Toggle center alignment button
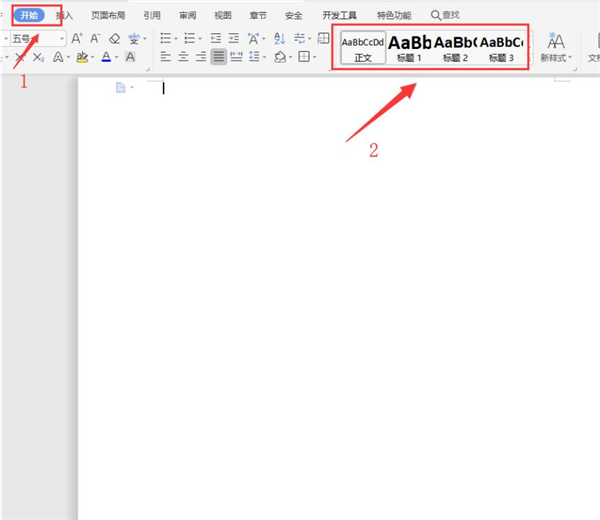600x520 pixels. (183, 57)
